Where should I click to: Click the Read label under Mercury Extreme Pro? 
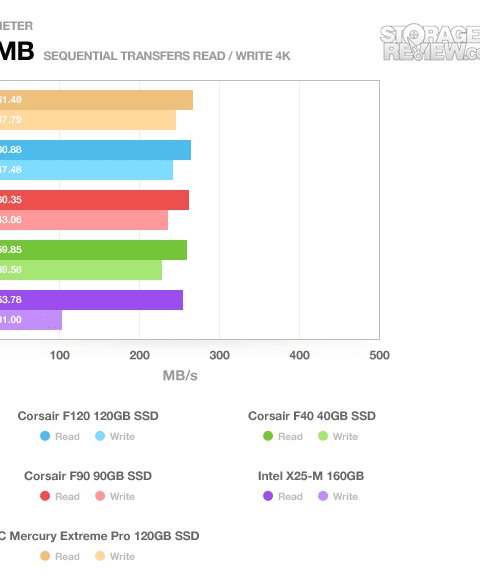pos(67,556)
